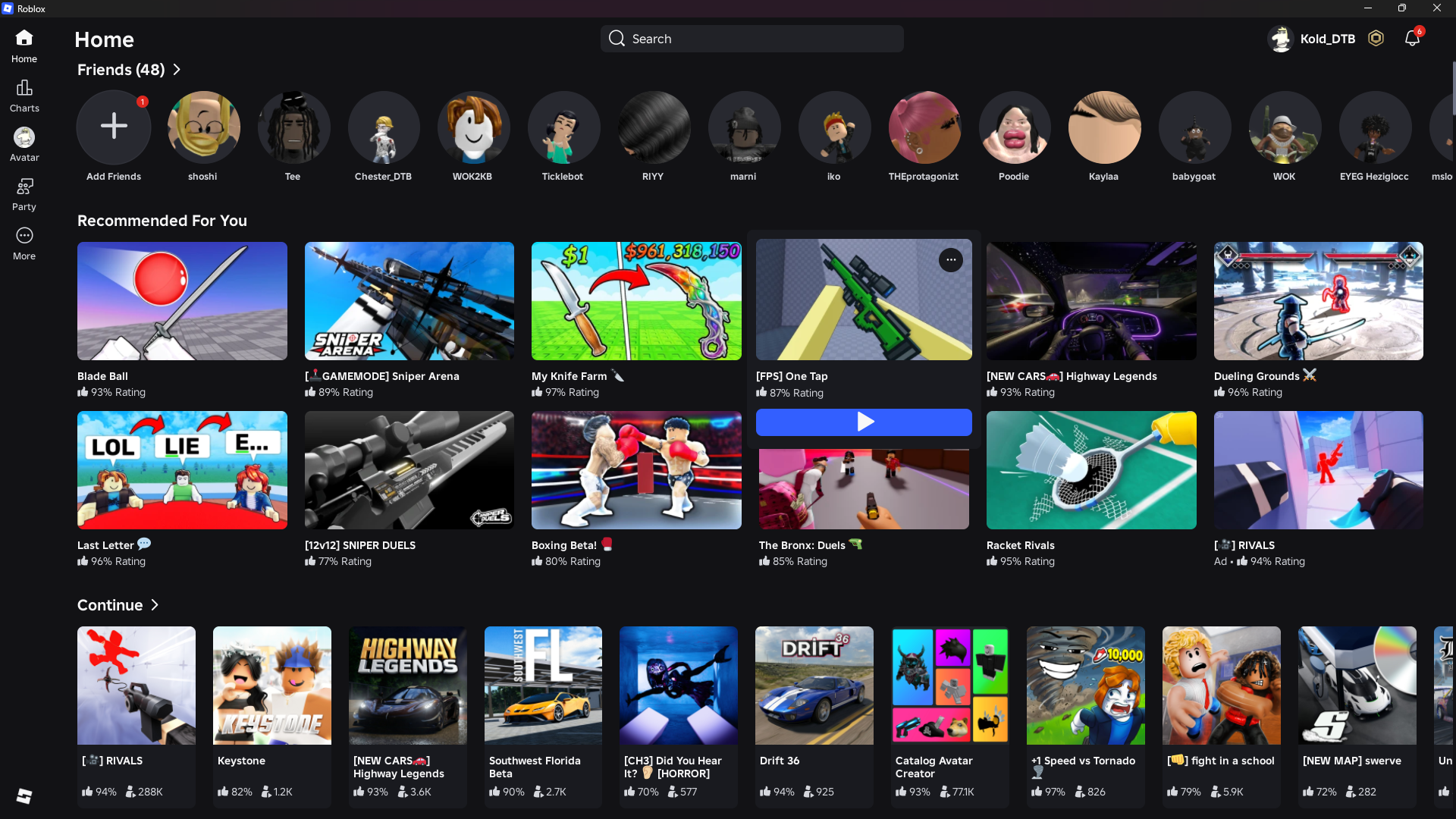
Task: Click the Add Friends plus button
Action: point(114,127)
